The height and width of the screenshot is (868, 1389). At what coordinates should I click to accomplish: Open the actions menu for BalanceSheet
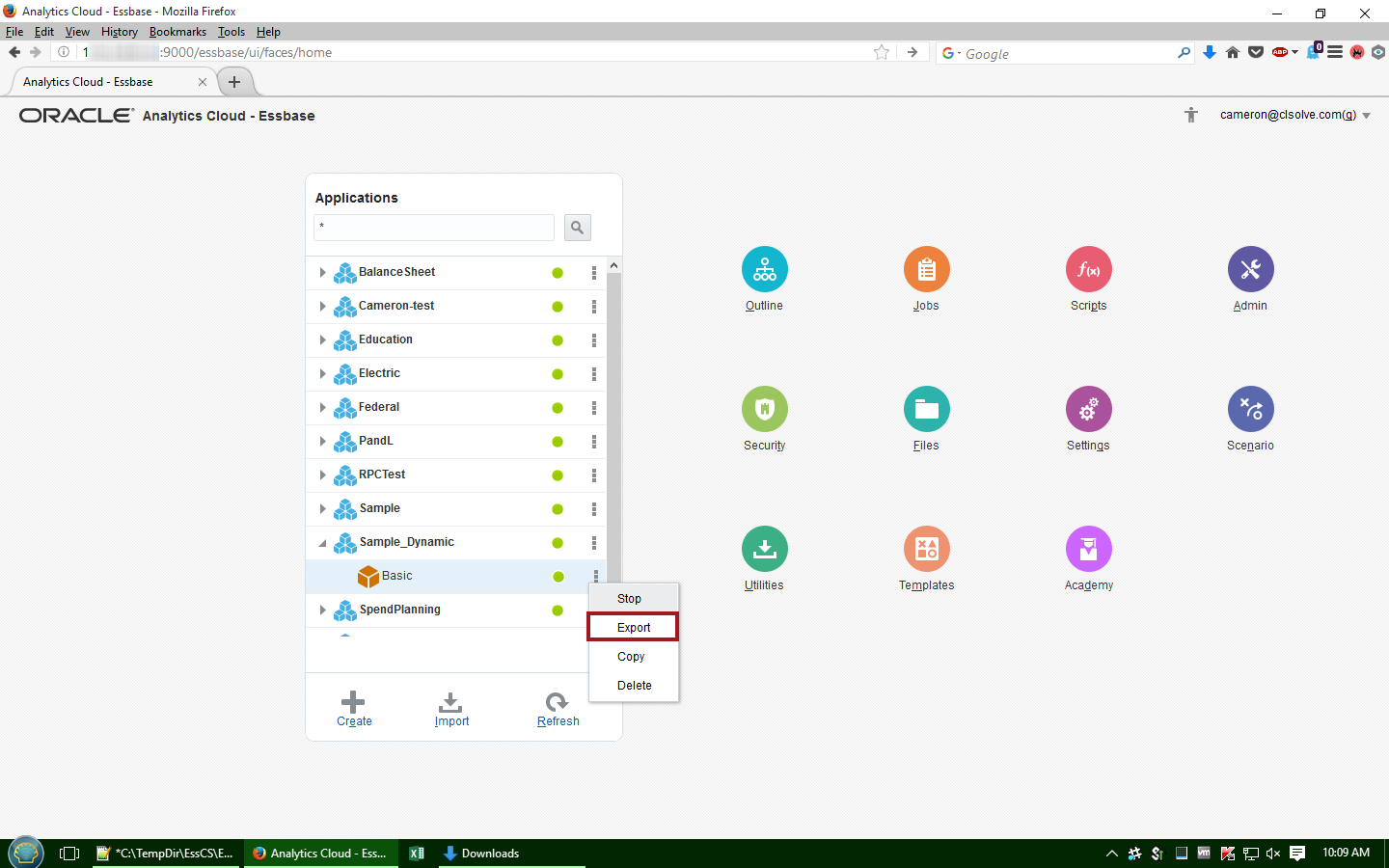coord(594,273)
